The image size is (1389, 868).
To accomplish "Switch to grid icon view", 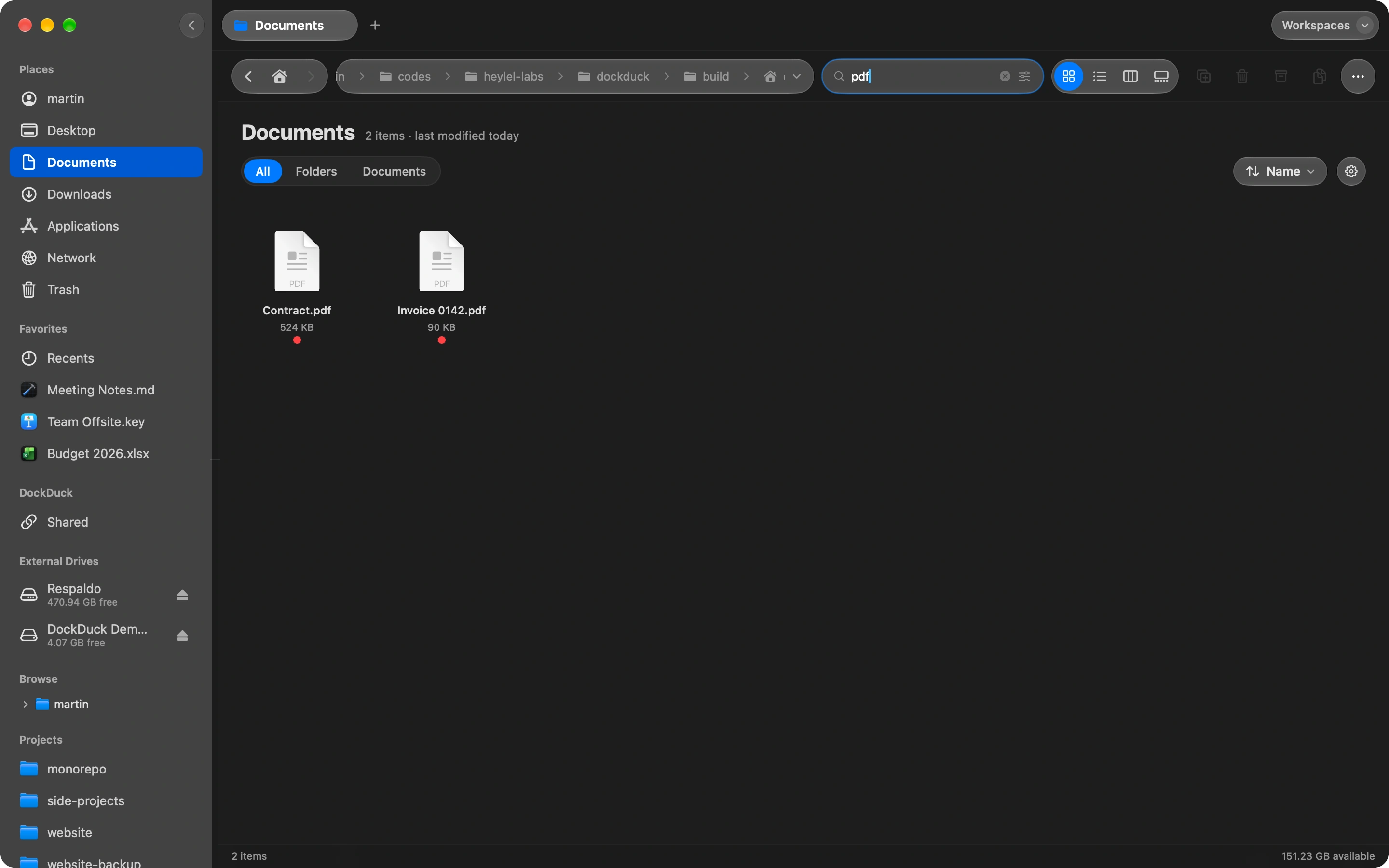I will click(1069, 76).
